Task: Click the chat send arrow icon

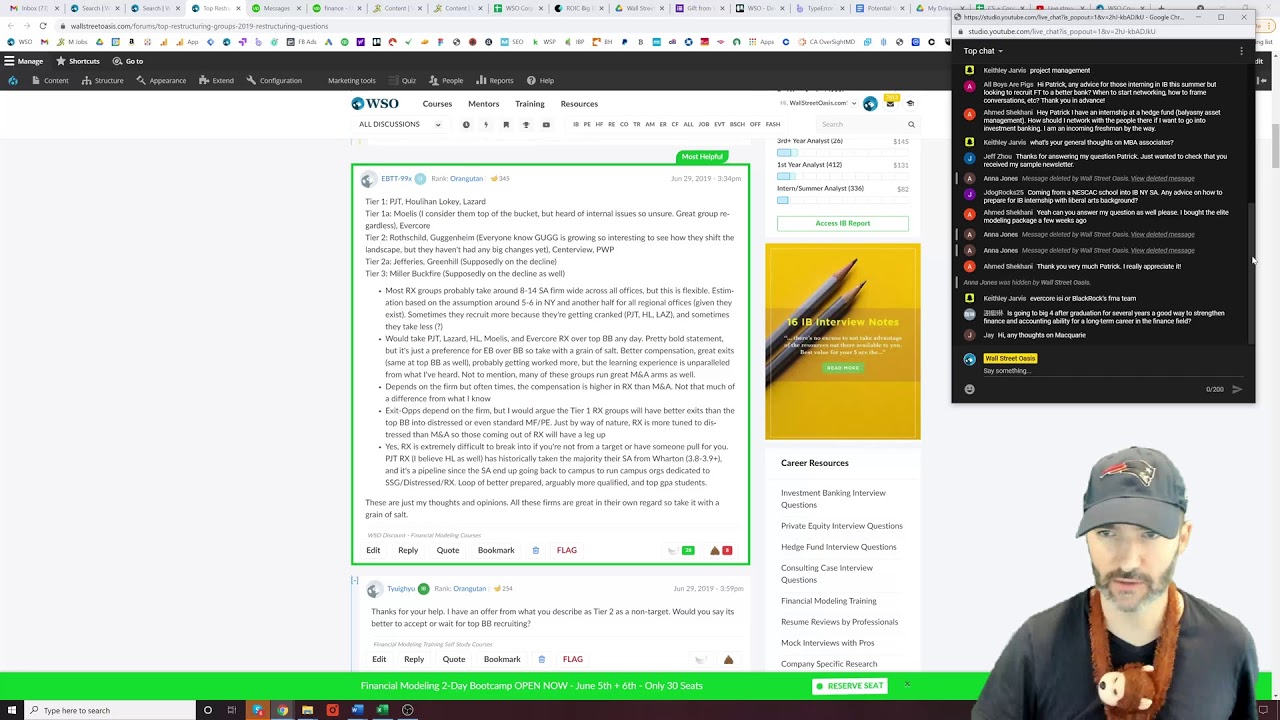Action: pyautogui.click(x=1237, y=389)
